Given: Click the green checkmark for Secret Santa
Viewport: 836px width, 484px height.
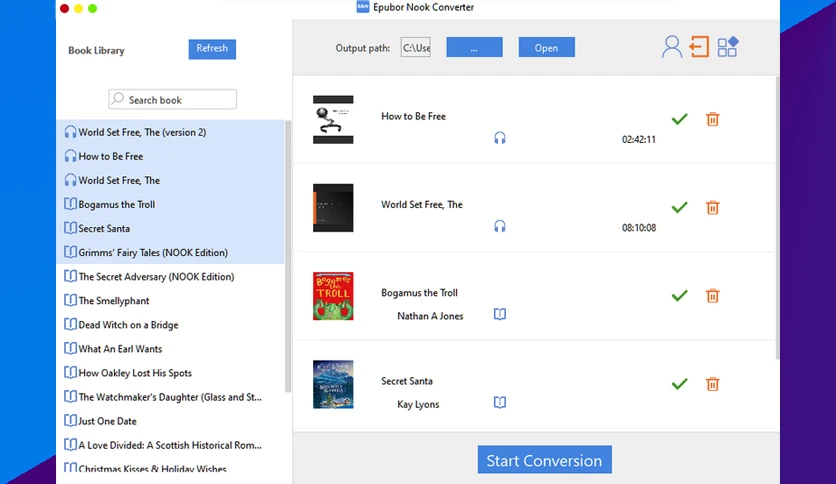Looking at the screenshot, I should coord(679,384).
